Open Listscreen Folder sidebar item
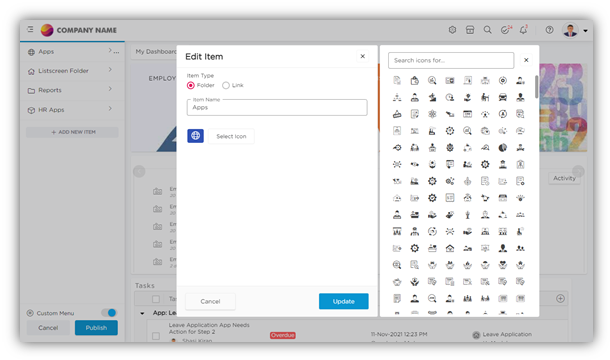Screen dimensions: 610x360 (63, 71)
